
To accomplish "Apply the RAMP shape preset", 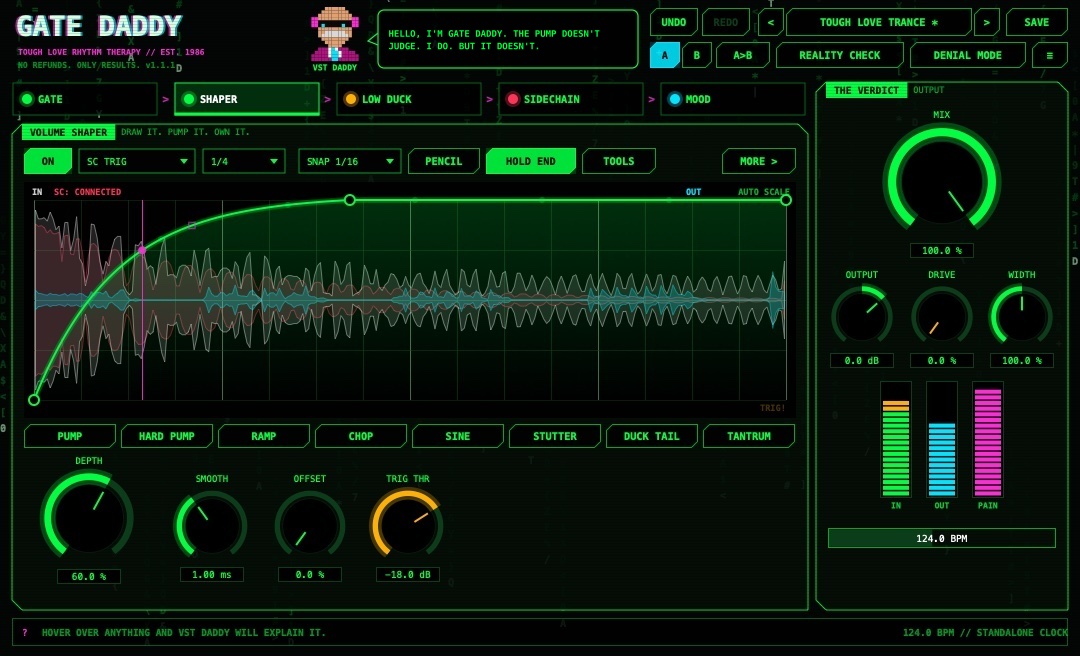I will (264, 436).
